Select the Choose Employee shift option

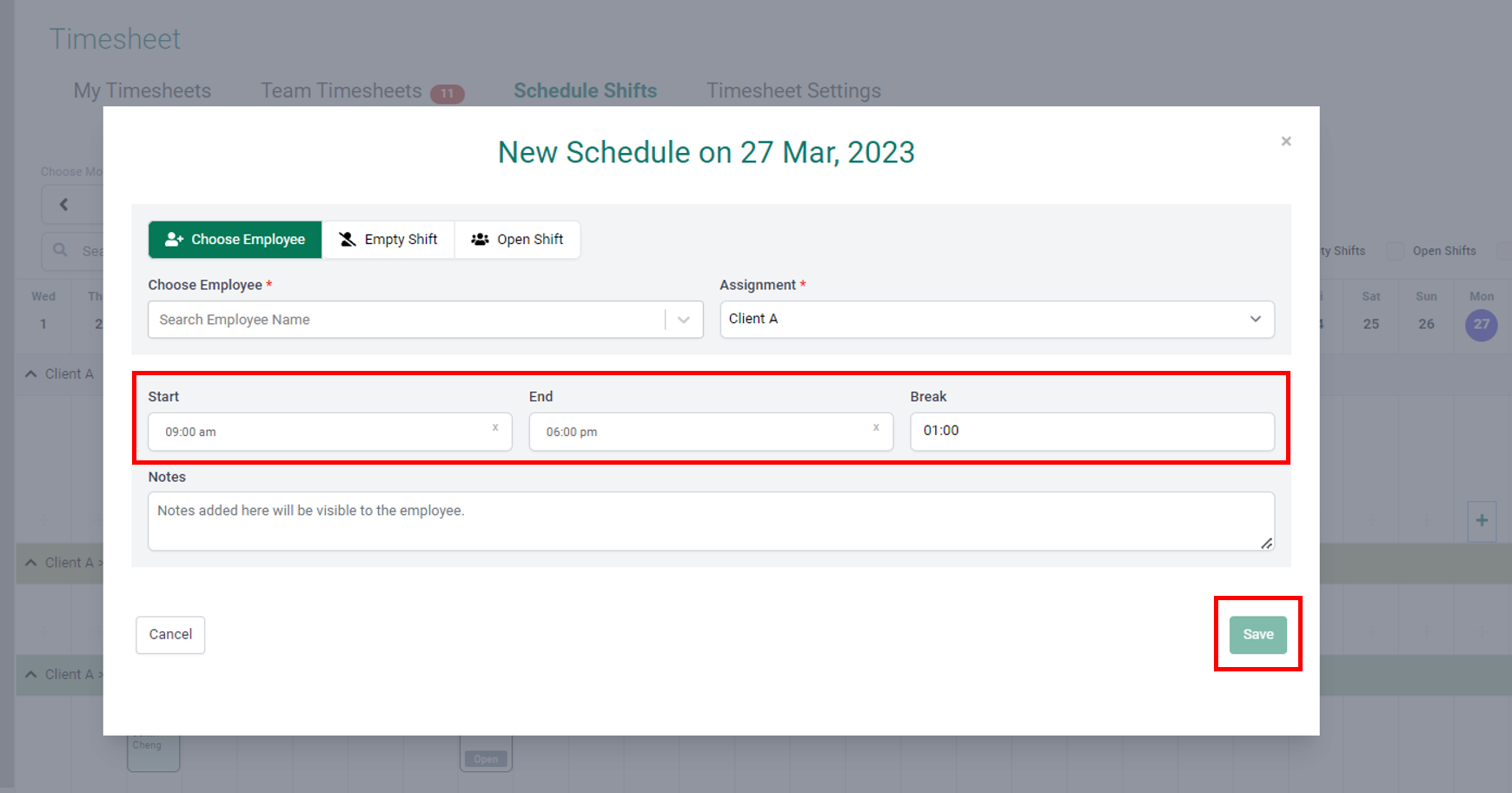click(235, 240)
